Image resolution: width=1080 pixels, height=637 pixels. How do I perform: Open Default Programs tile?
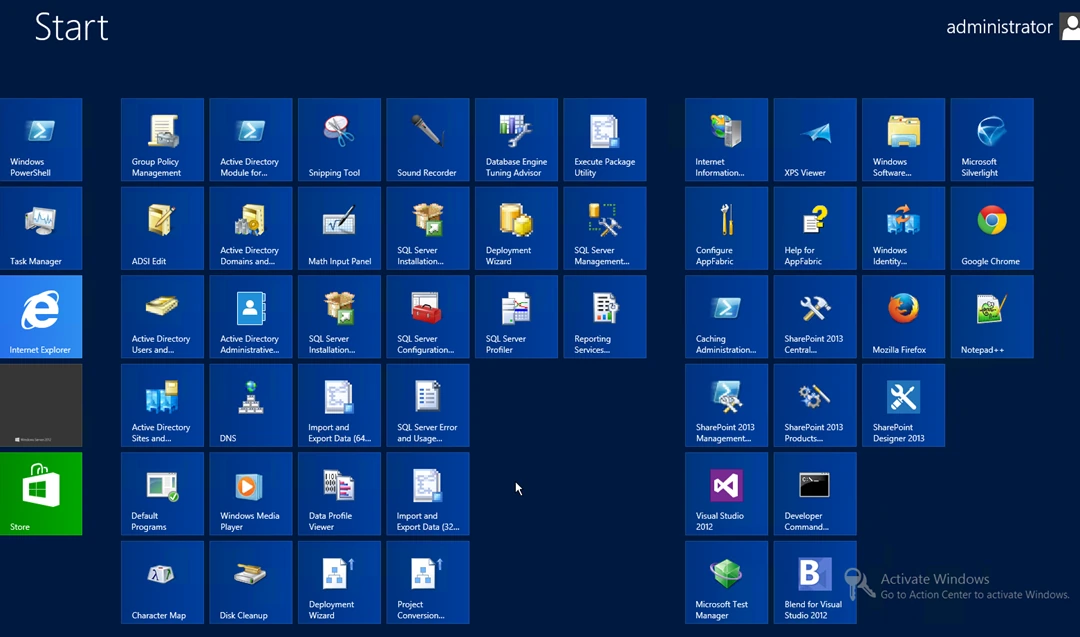tap(163, 494)
